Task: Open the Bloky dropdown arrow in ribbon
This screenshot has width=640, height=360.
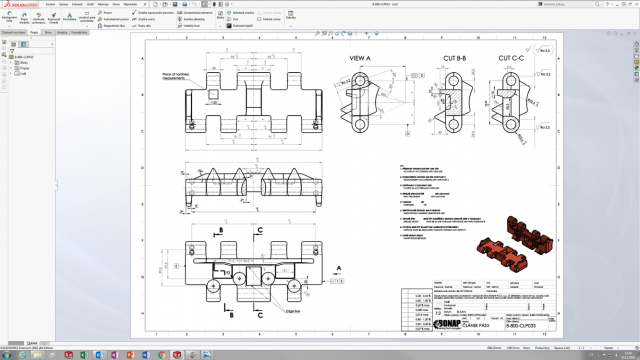Action: point(220,26)
